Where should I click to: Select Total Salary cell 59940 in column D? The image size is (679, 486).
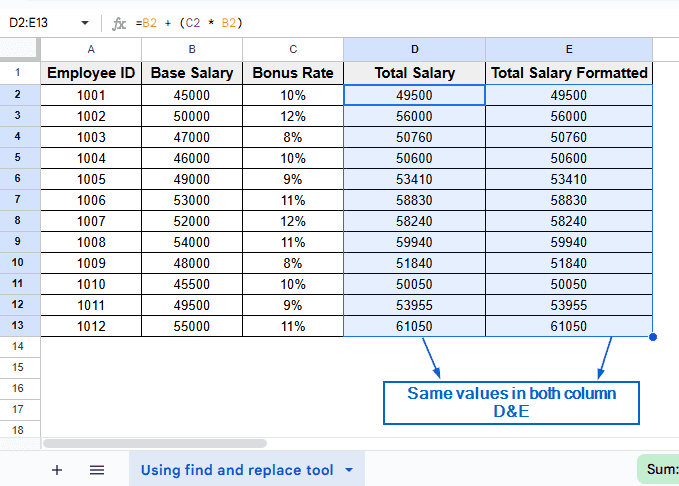tap(415, 242)
